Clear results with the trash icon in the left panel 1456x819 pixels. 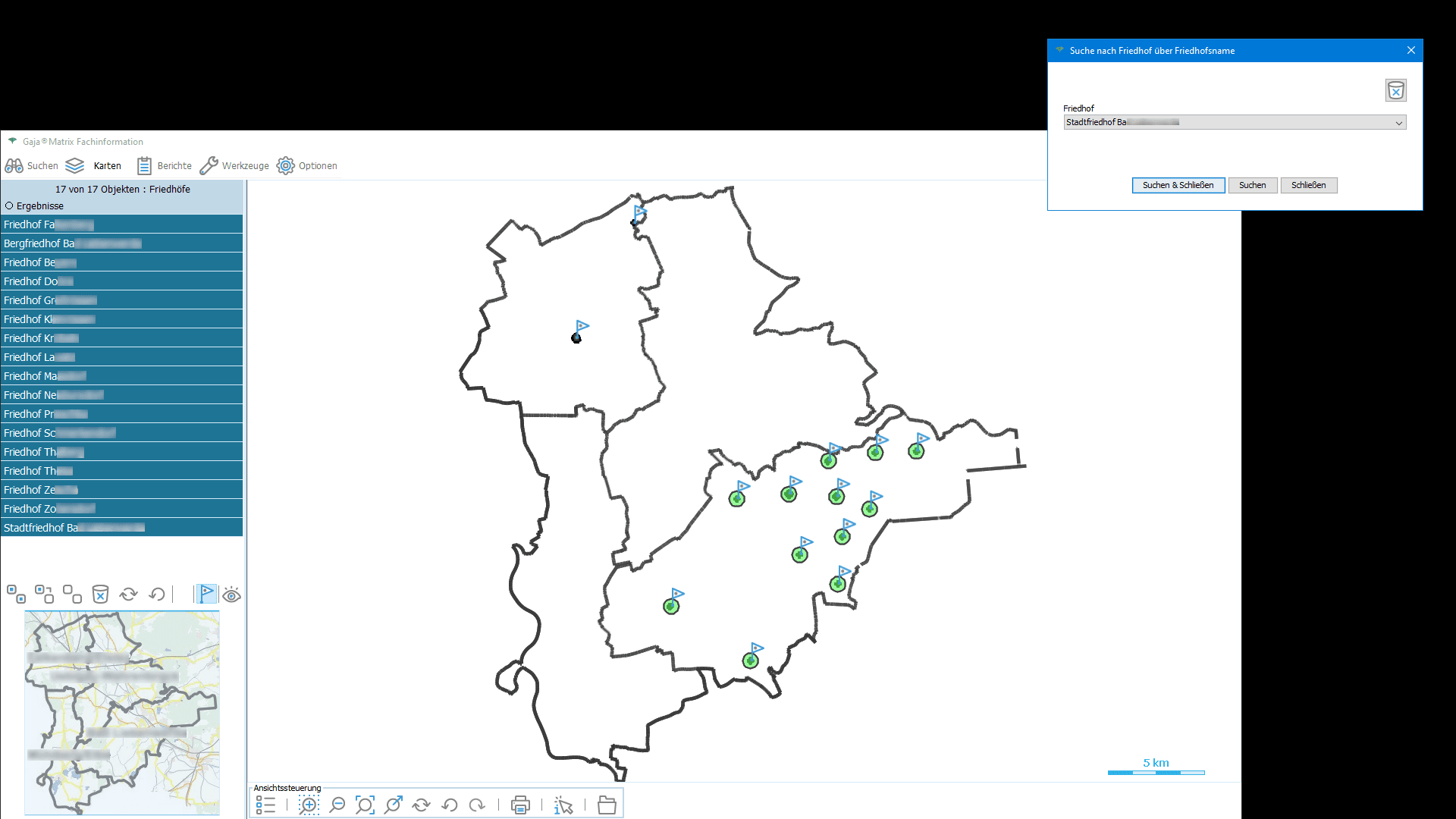pyautogui.click(x=100, y=595)
